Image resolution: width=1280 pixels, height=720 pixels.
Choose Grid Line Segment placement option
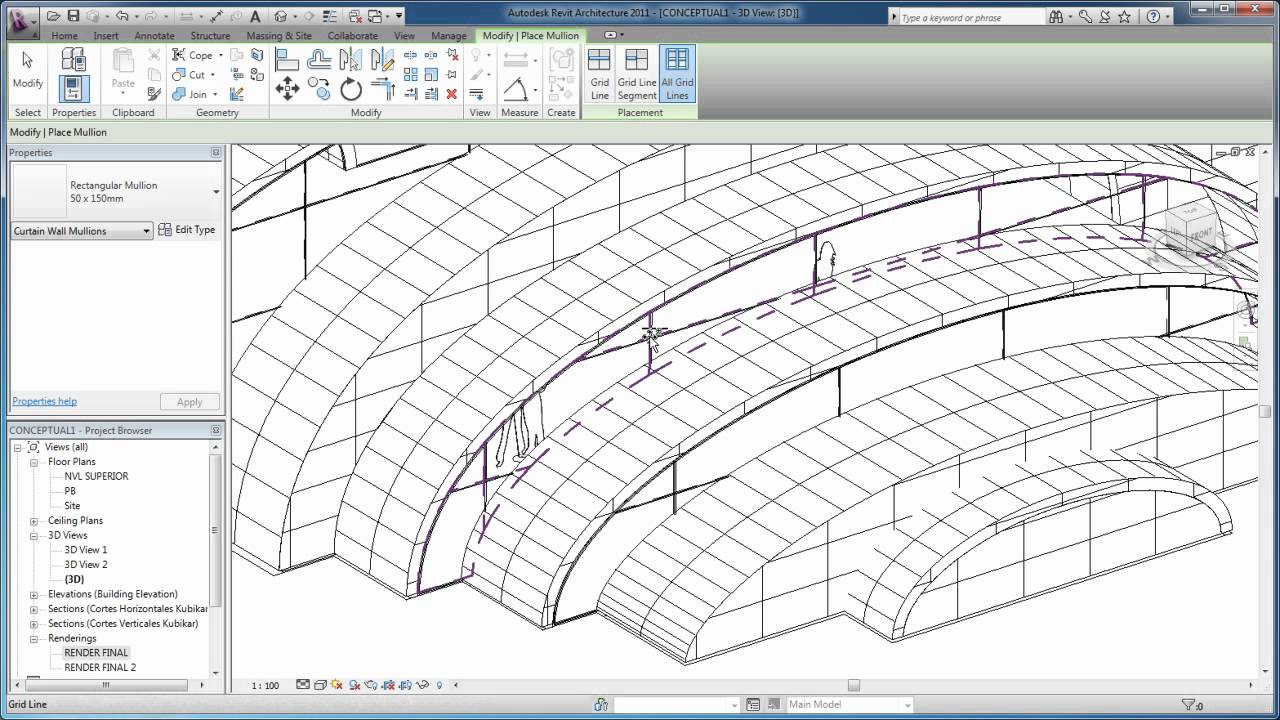tap(637, 74)
